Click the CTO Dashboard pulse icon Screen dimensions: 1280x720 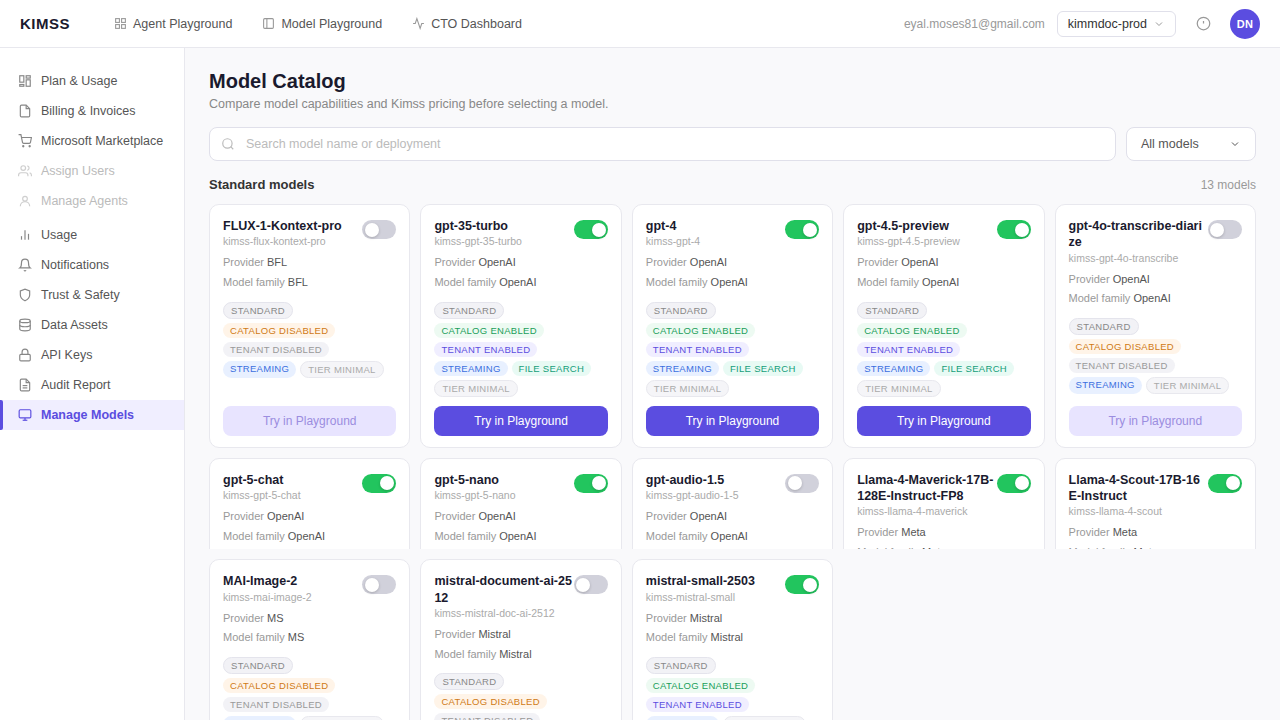click(x=418, y=24)
